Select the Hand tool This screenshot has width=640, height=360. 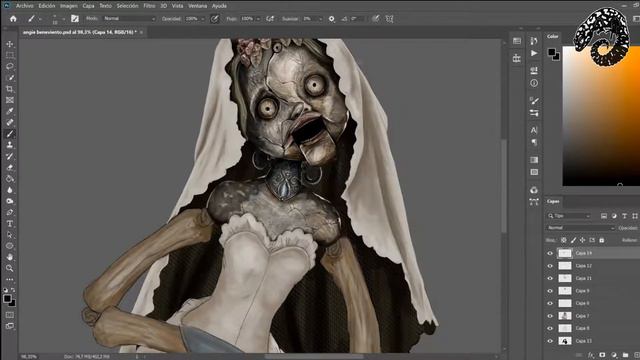10,257
